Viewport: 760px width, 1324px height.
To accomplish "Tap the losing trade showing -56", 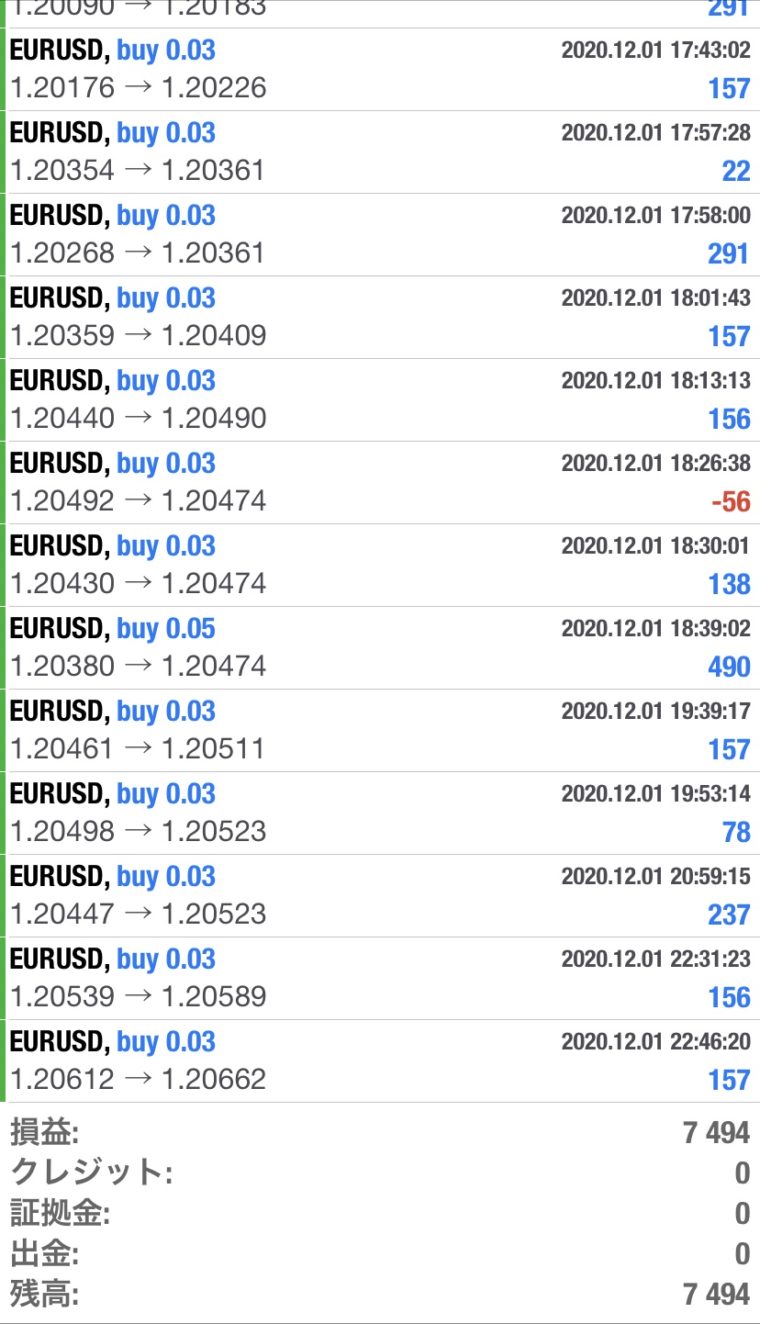I will pos(380,483).
